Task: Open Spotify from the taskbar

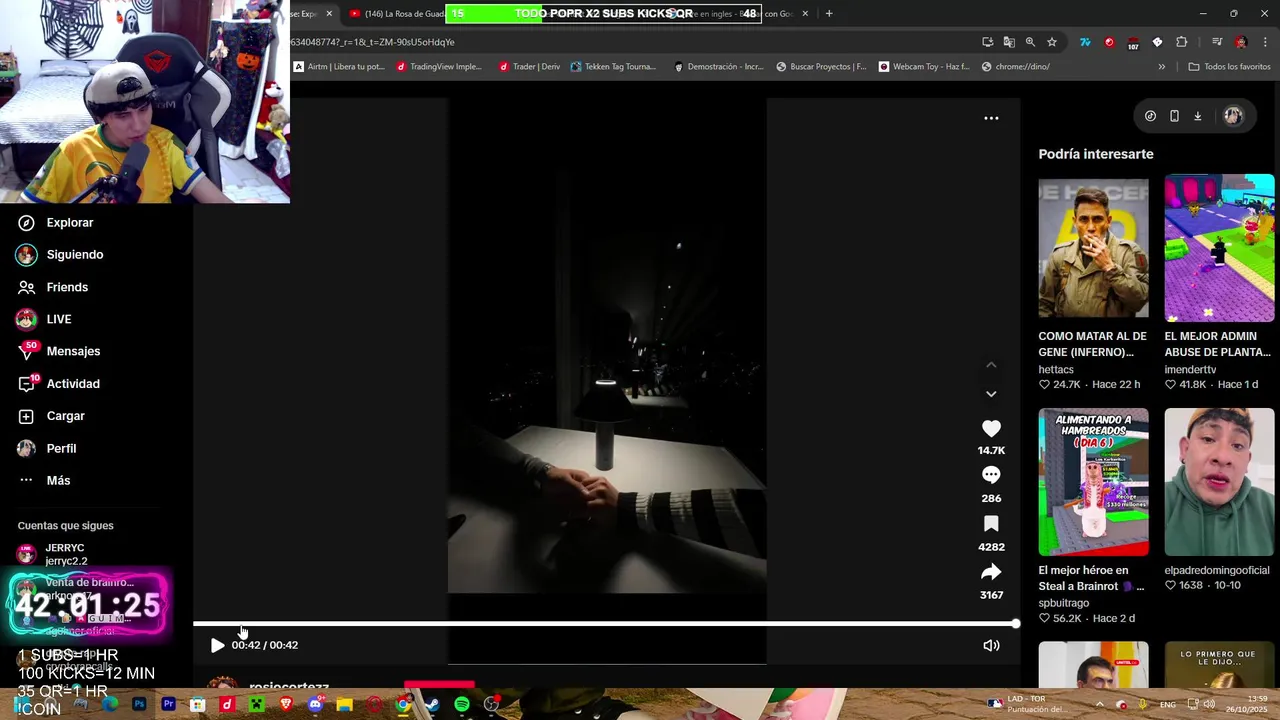Action: [x=462, y=705]
